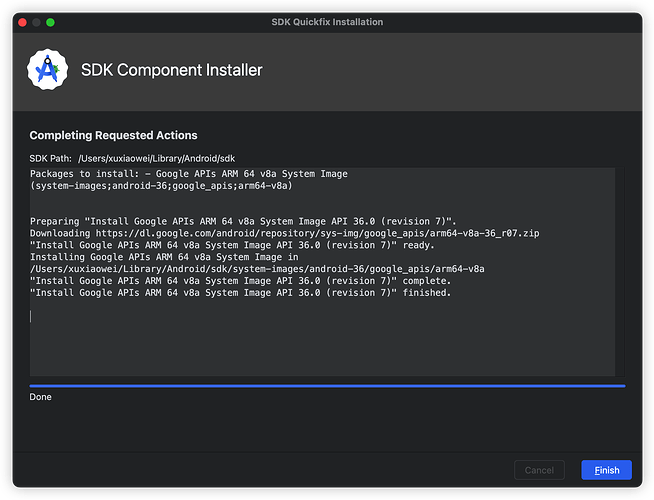Click the system-images package ID line

160,186
